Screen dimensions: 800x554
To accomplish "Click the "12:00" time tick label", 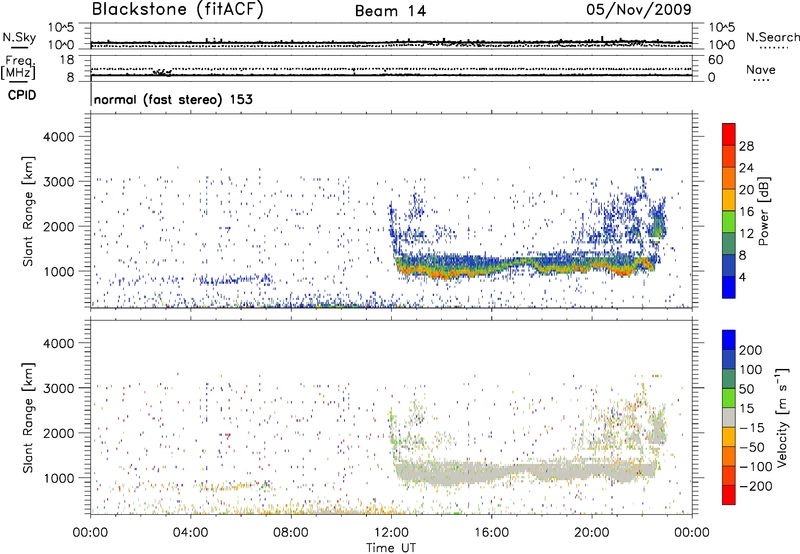I will (391, 533).
